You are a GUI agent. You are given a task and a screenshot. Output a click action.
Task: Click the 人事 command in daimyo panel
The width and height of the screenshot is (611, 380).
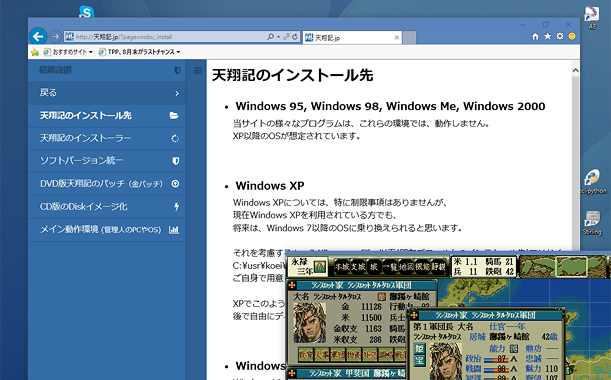click(x=322, y=355)
